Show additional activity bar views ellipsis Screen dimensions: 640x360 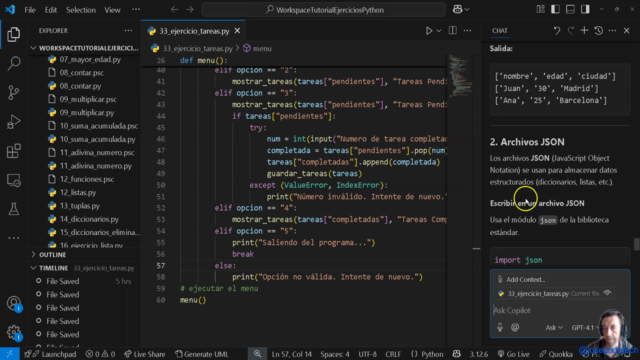point(13,238)
